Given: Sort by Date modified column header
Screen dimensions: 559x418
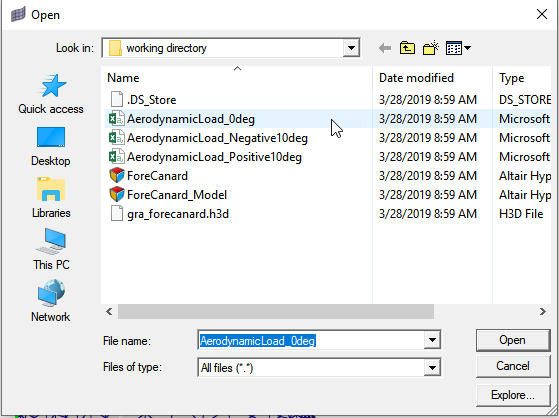Looking at the screenshot, I should click(432, 78).
